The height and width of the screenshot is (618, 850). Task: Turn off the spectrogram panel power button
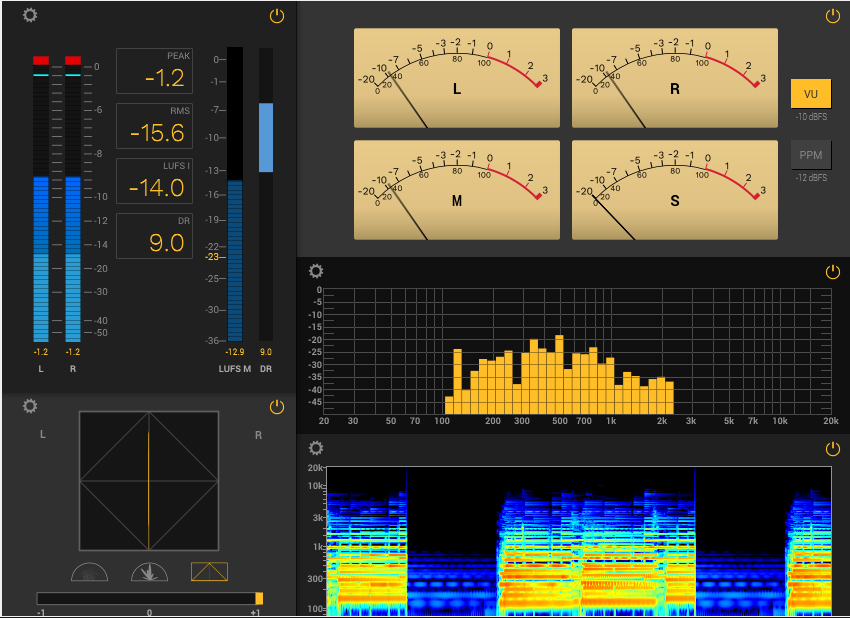[832, 449]
